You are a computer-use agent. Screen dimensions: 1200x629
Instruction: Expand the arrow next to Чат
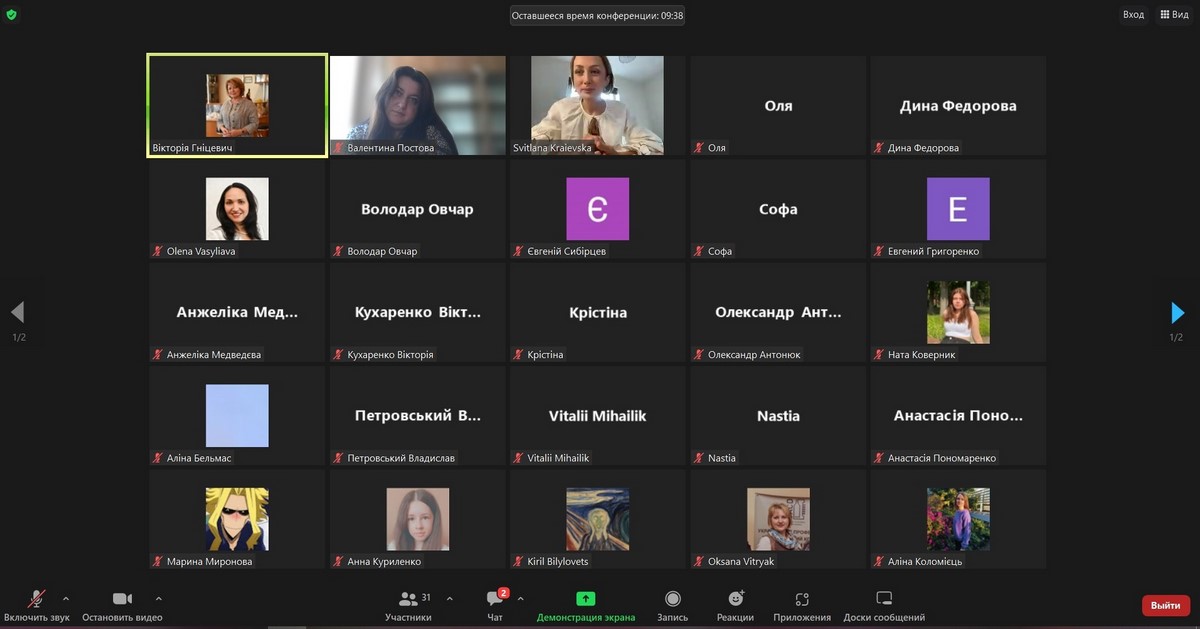click(520, 599)
